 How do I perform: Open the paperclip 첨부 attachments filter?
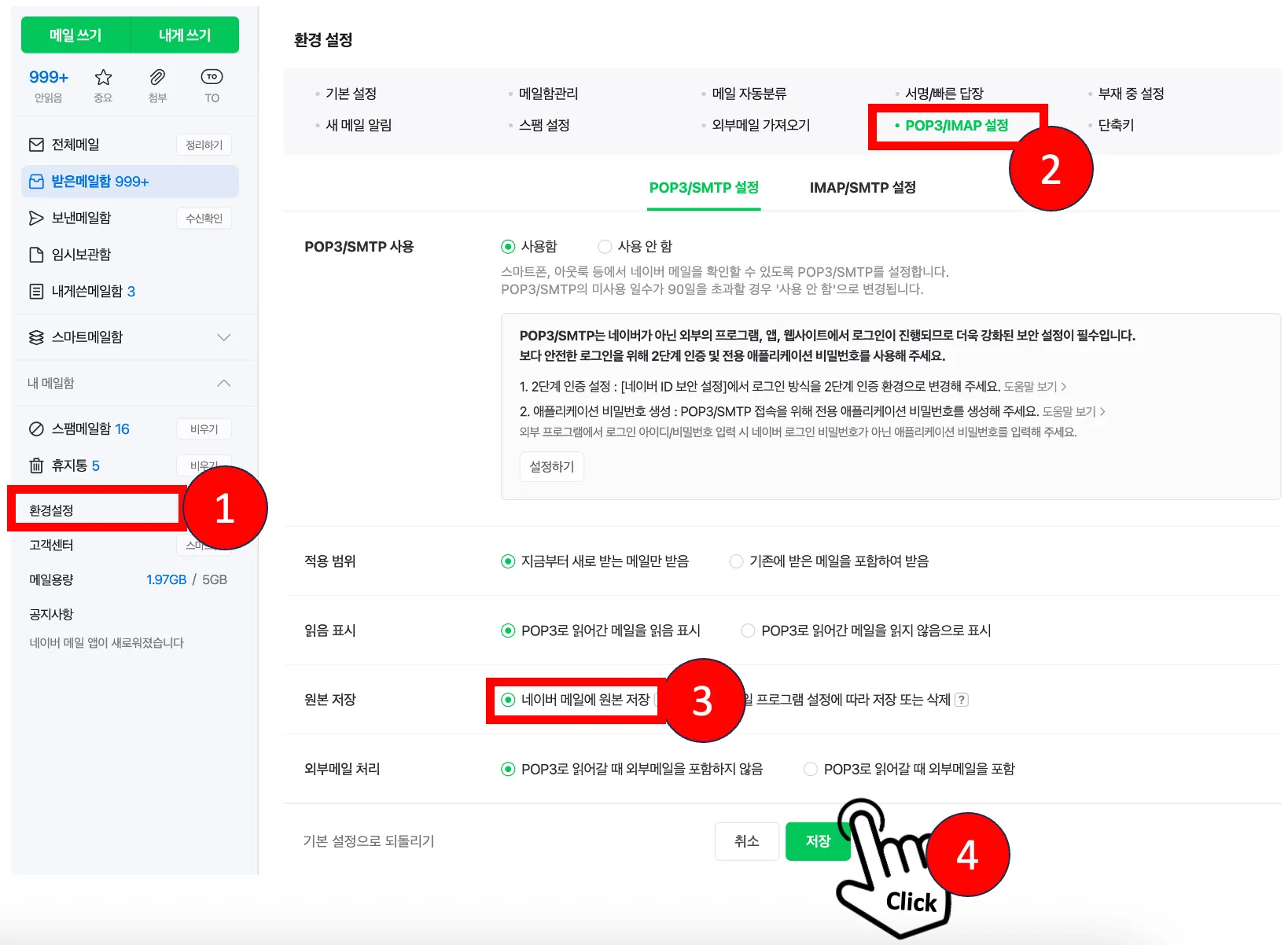point(157,77)
